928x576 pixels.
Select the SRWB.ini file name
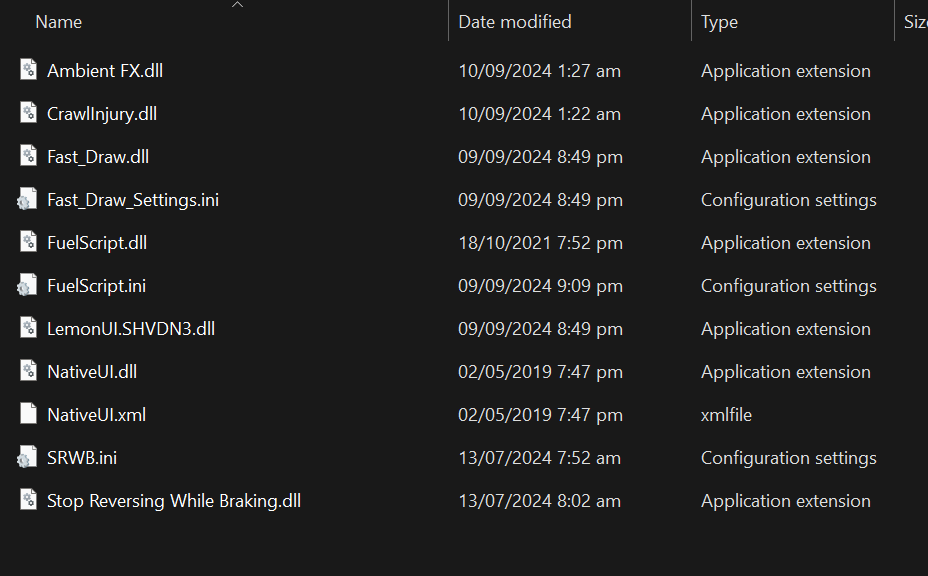[x=82, y=458]
